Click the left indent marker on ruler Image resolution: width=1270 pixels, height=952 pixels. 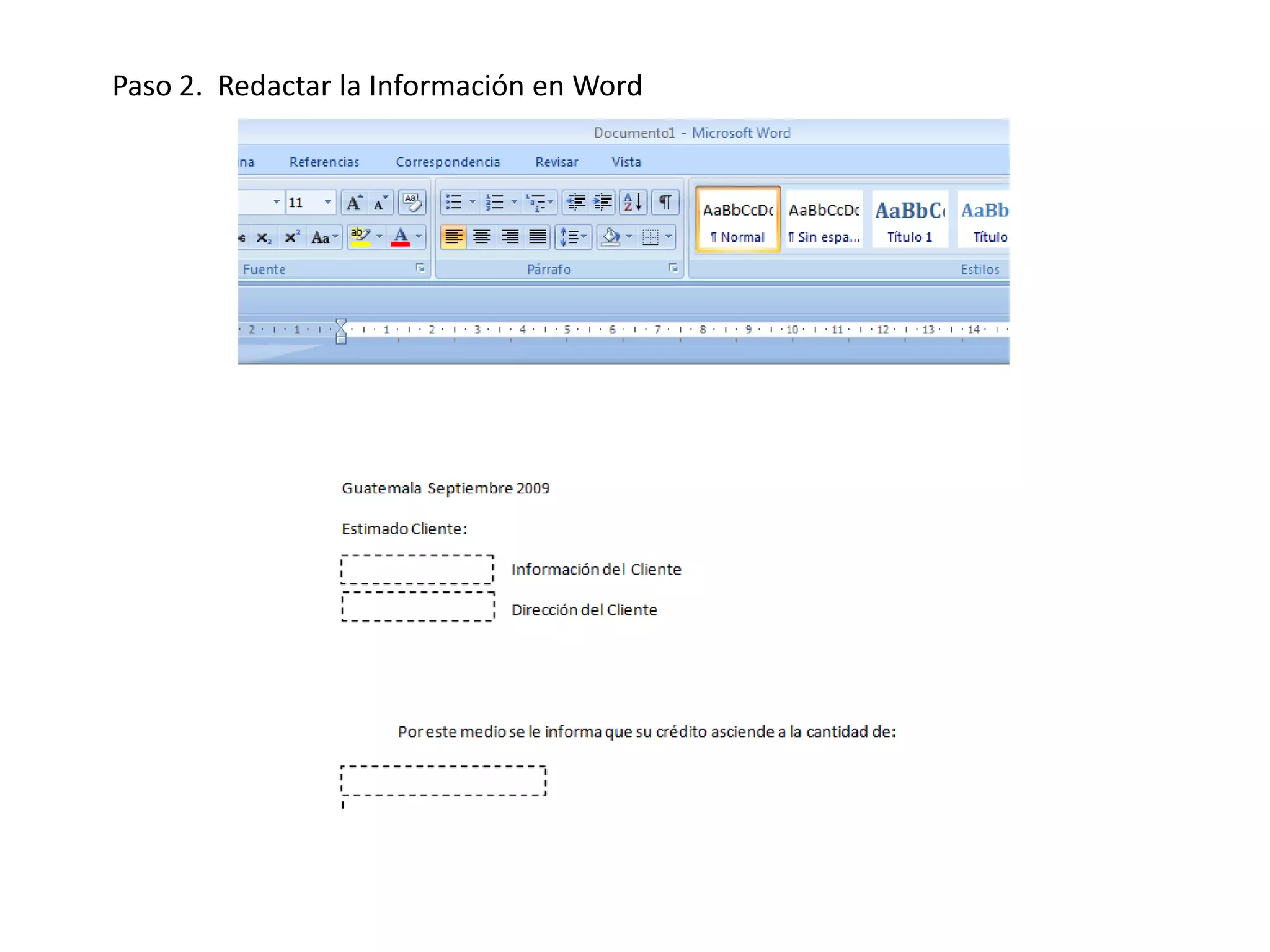click(x=341, y=339)
